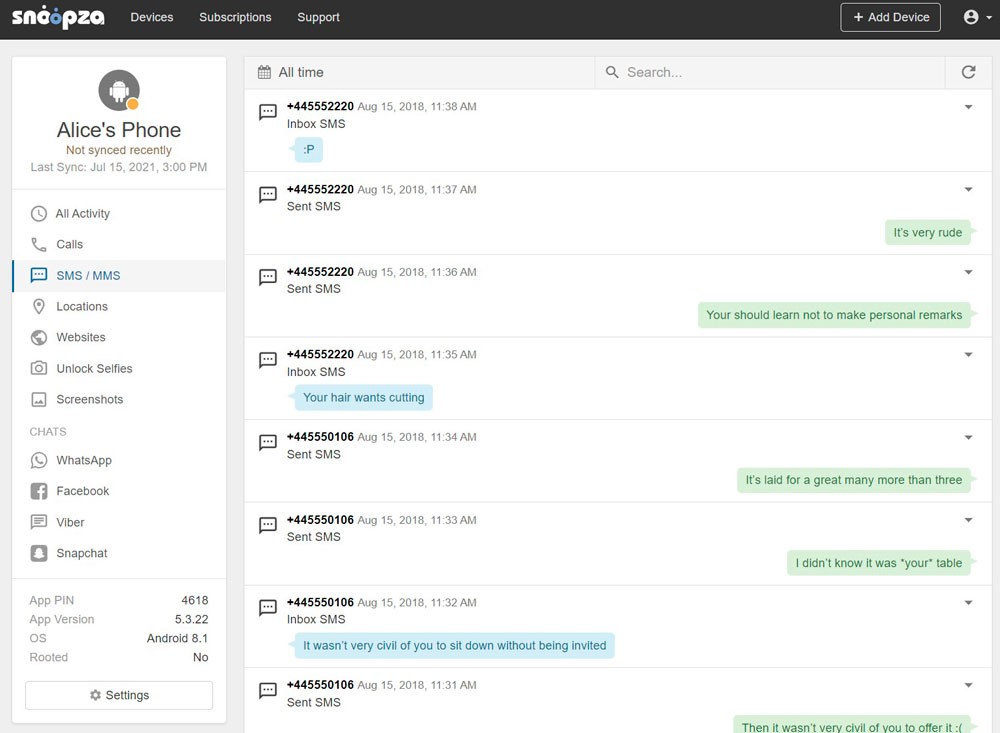
Task: Click the calendar icon by All time
Action: tap(264, 72)
